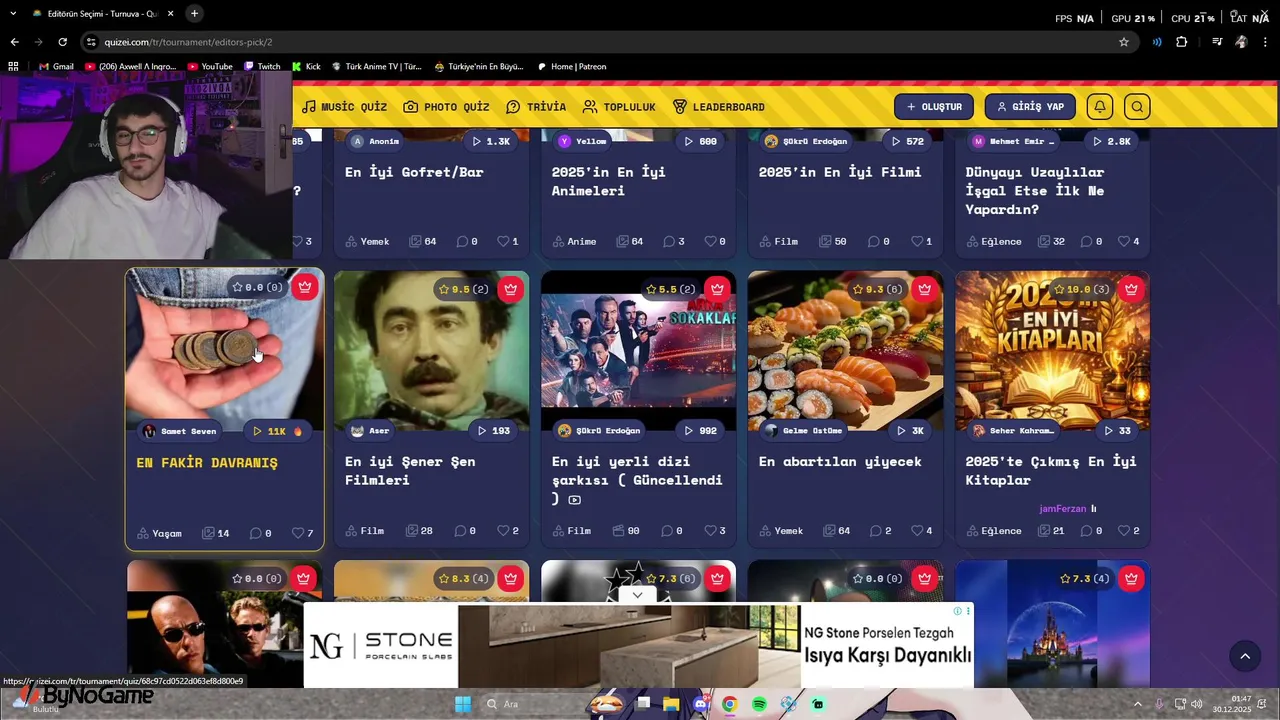Click the 10.0 star rating on Kitaplar card
This screenshot has width=1280, height=720.
pos(1081,289)
